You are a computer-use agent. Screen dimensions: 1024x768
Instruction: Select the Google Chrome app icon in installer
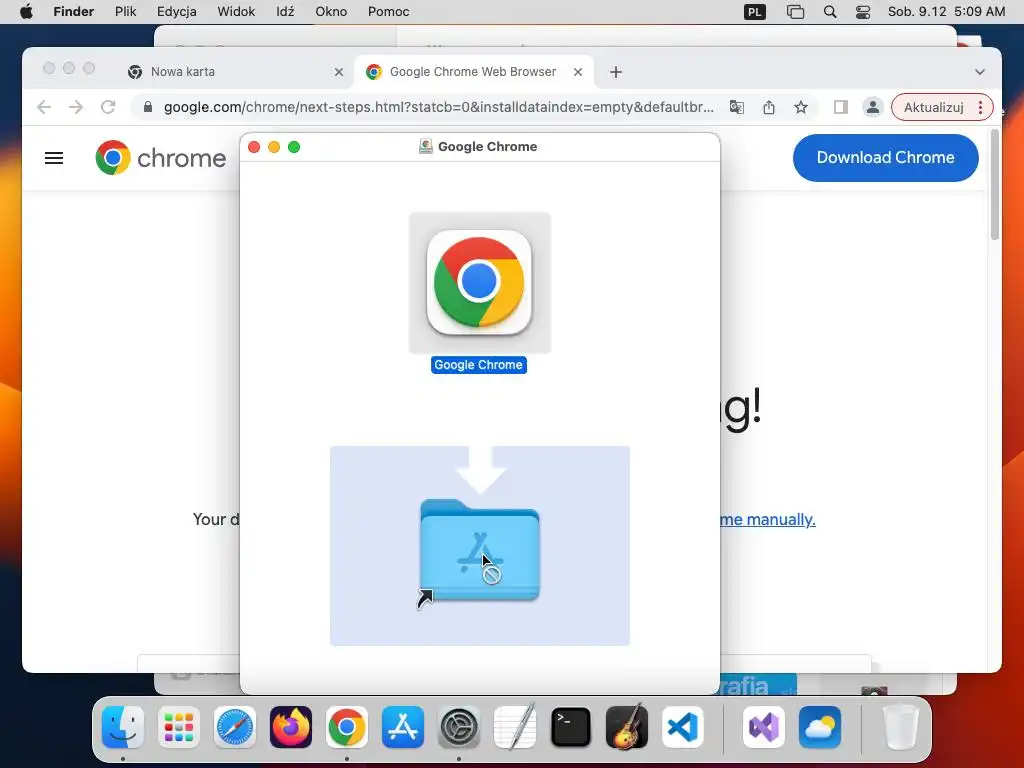coord(479,282)
